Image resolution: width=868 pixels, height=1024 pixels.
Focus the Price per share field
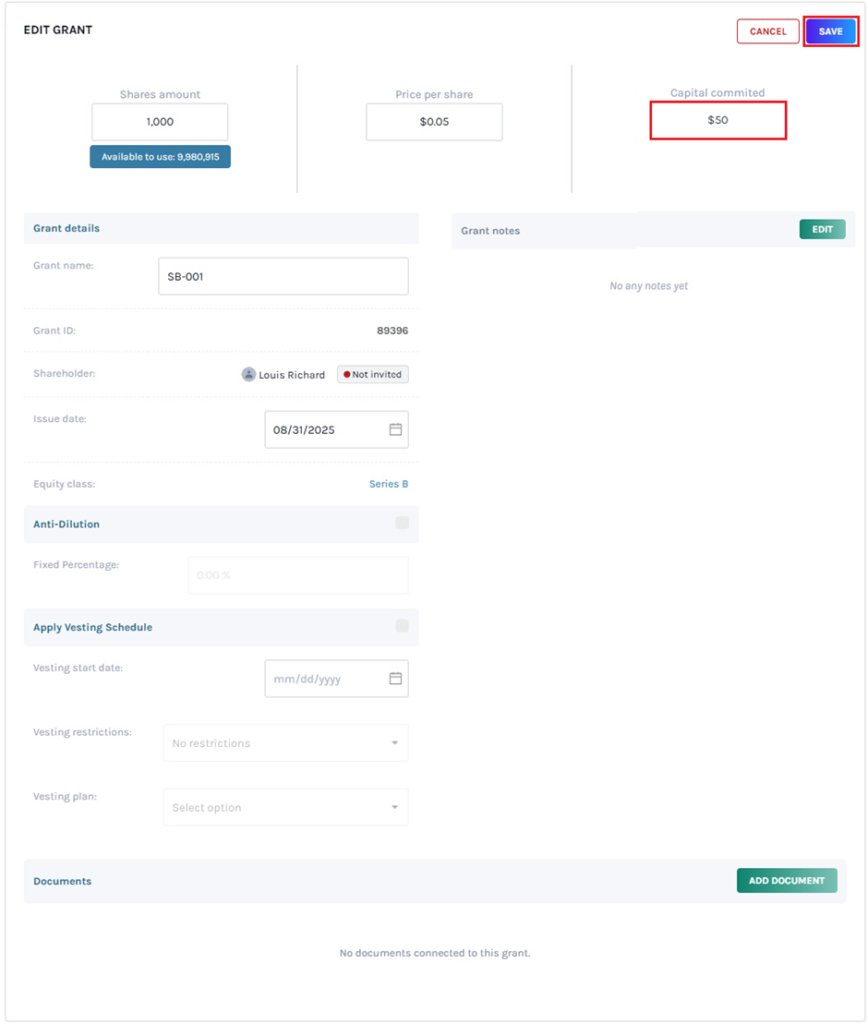[434, 122]
